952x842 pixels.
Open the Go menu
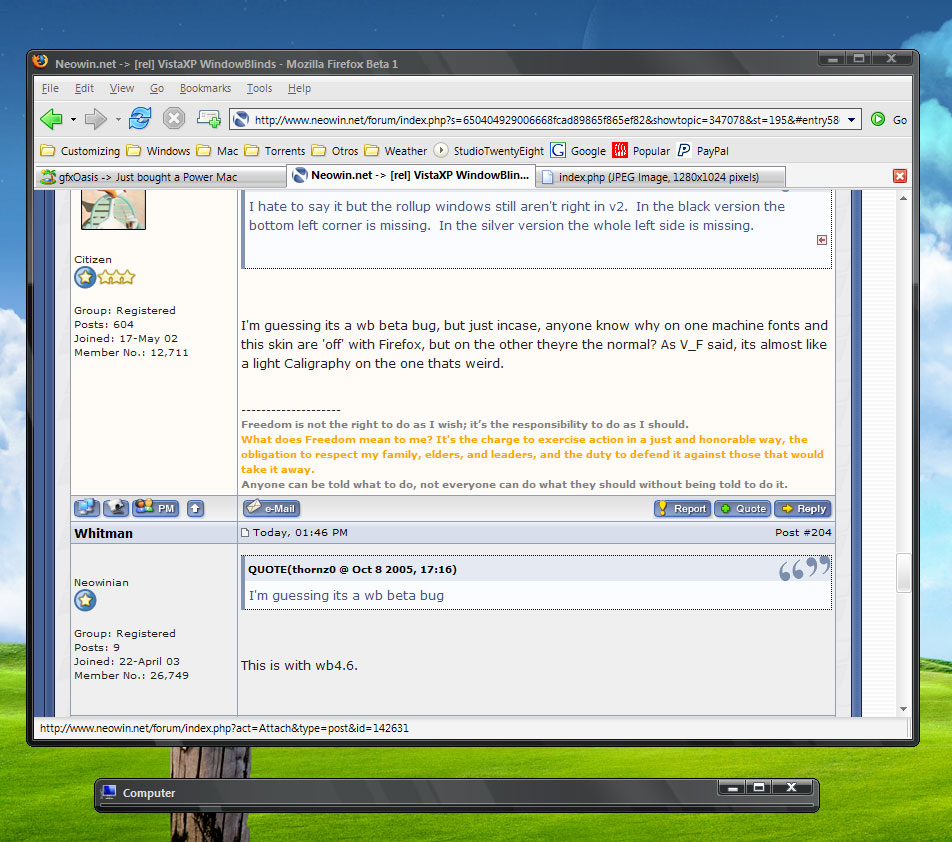157,89
